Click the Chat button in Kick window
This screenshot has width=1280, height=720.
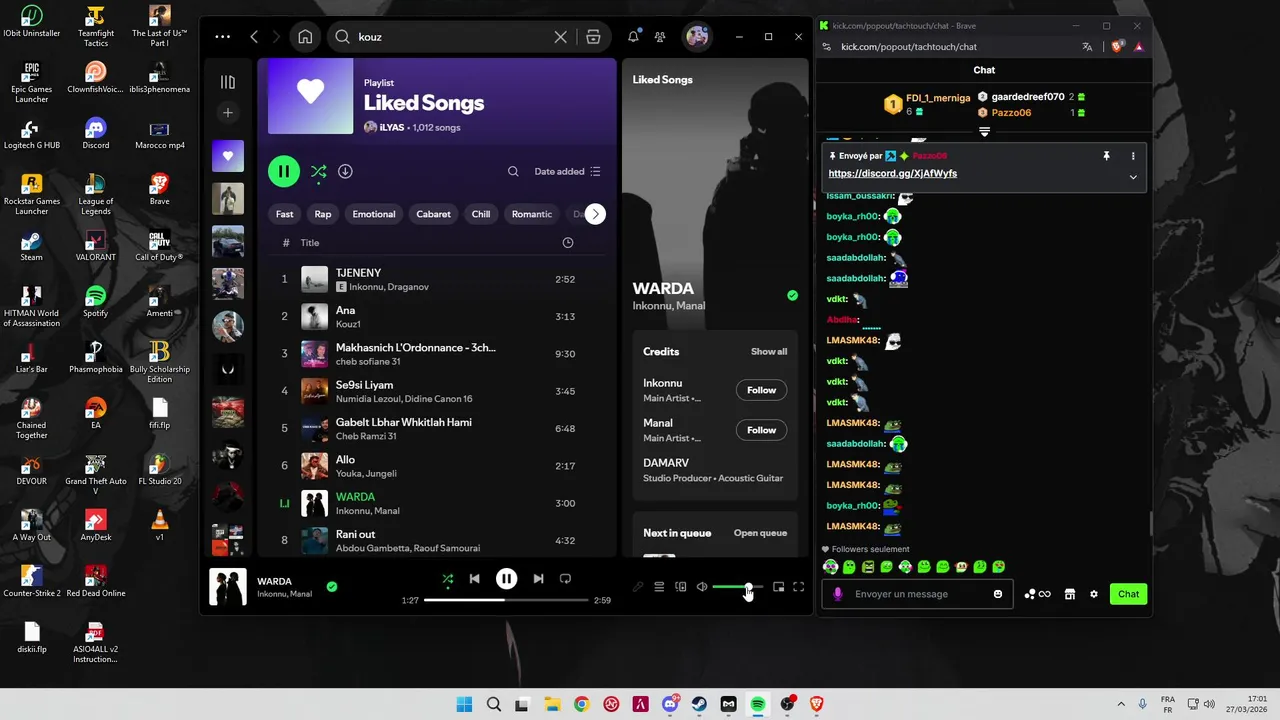1128,594
